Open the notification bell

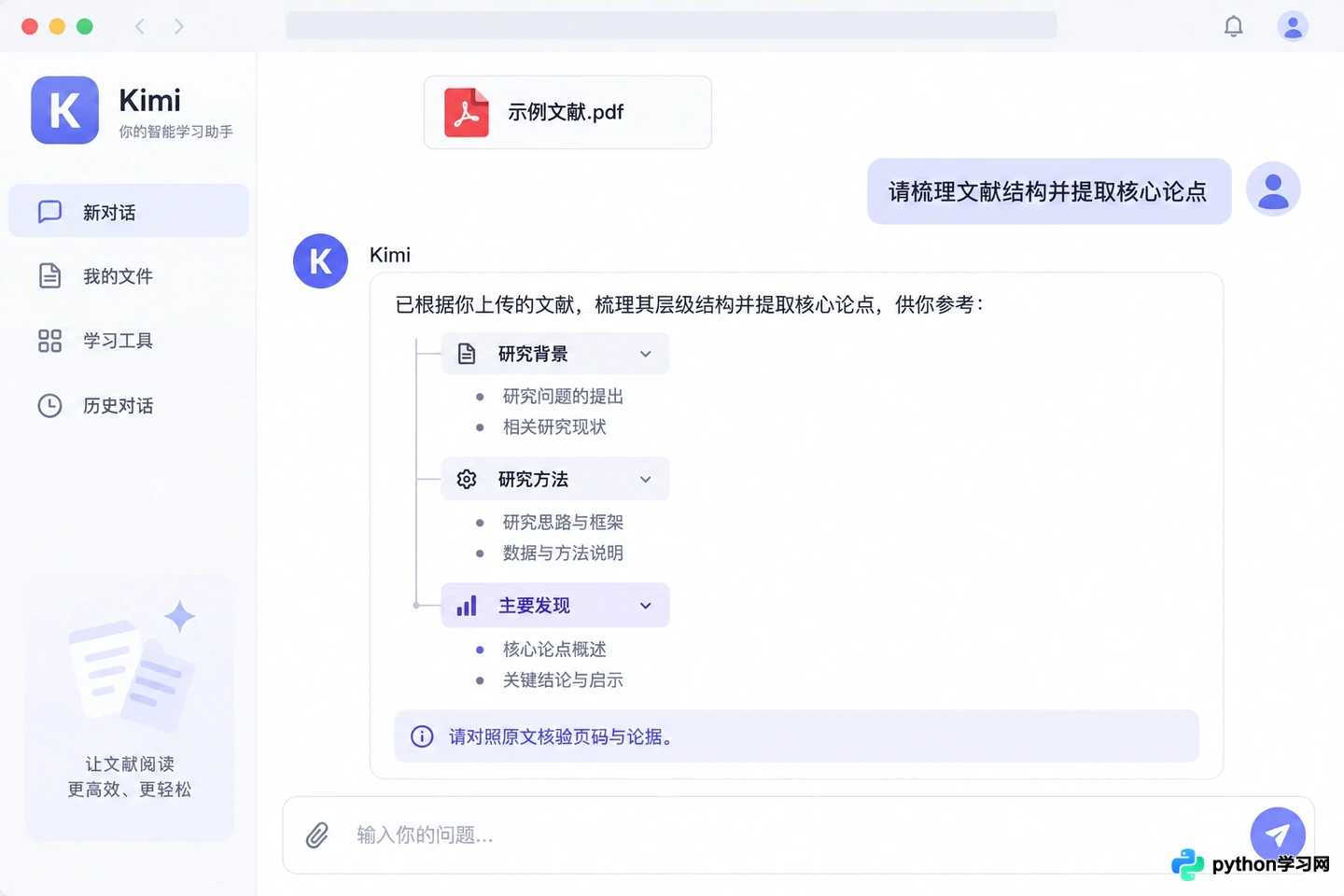pos(1233,26)
